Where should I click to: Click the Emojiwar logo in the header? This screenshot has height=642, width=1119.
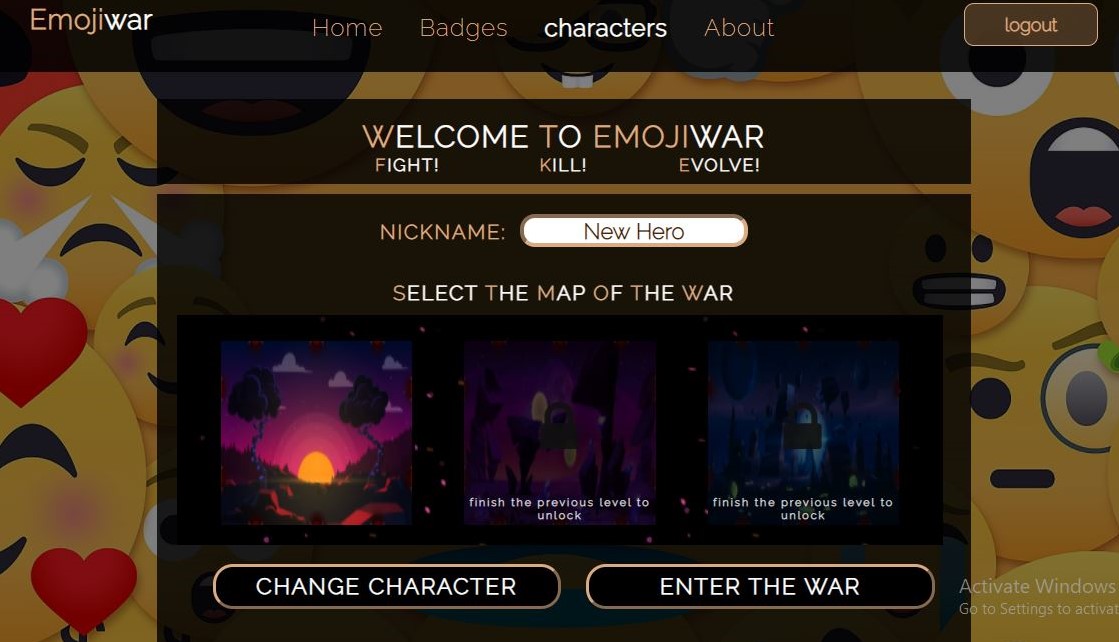(91, 20)
